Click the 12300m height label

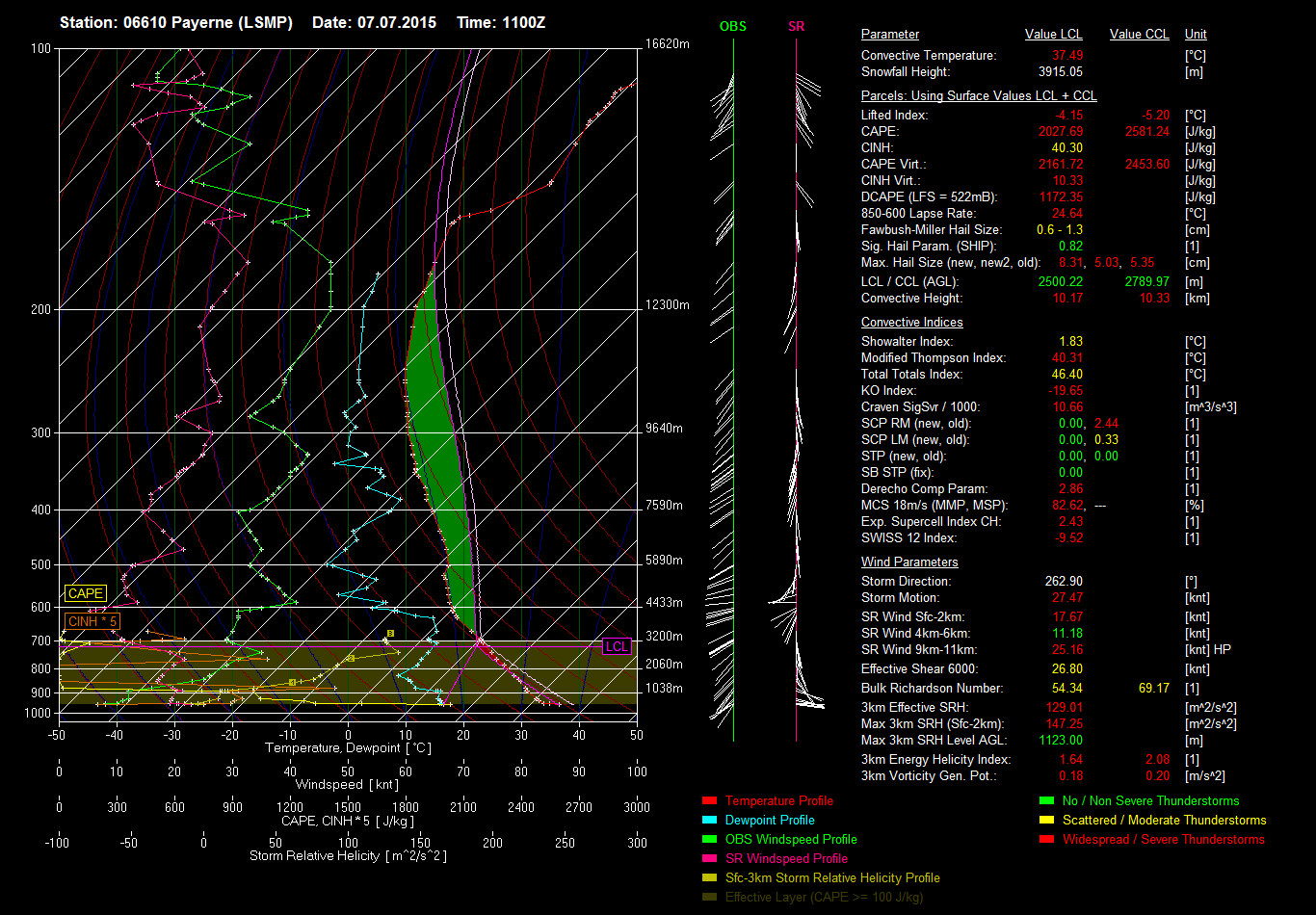pos(670,305)
